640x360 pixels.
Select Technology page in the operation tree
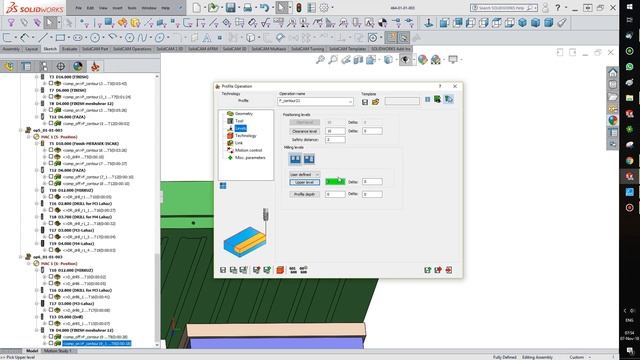pos(245,136)
